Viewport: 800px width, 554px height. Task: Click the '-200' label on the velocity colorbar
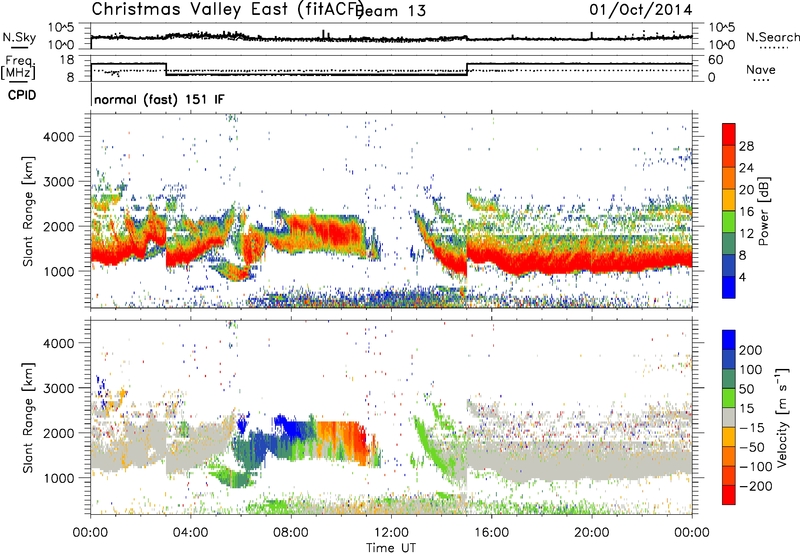click(x=756, y=486)
